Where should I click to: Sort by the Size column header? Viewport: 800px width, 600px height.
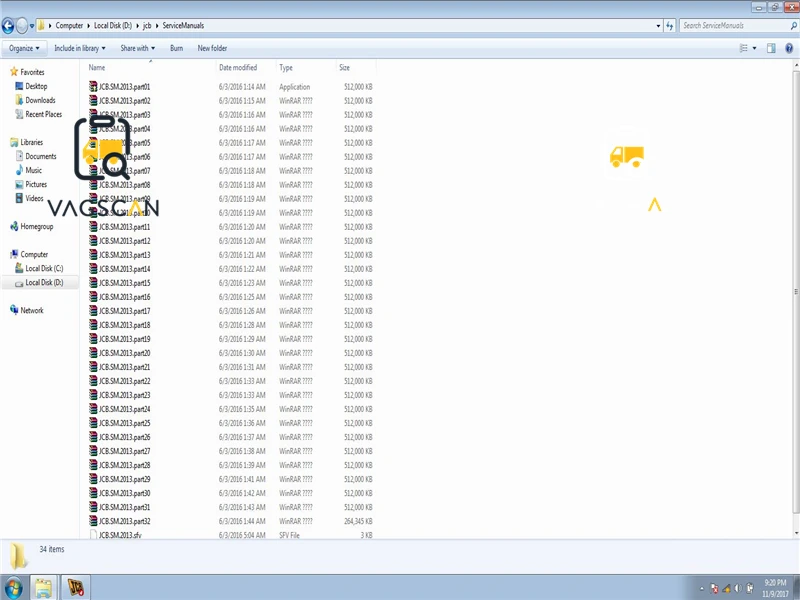pos(345,67)
